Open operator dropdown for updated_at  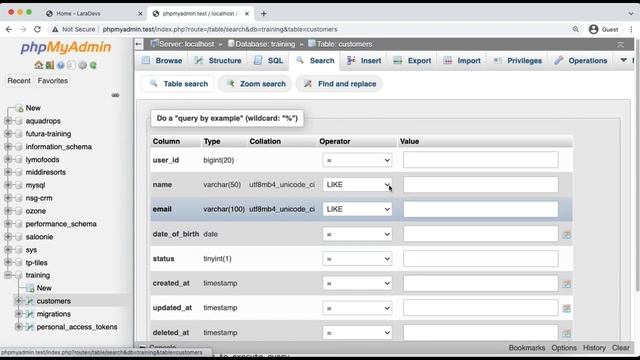click(357, 308)
